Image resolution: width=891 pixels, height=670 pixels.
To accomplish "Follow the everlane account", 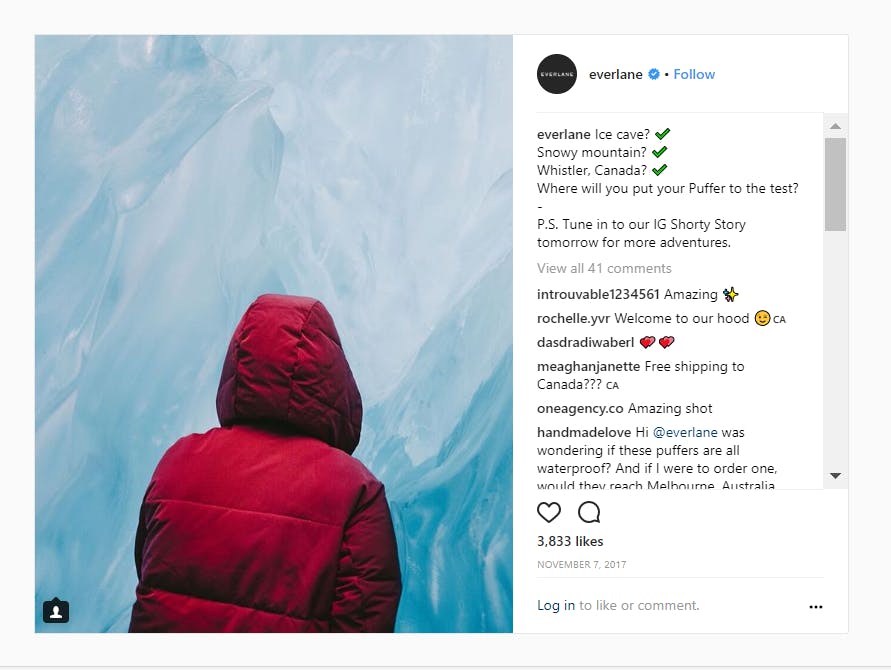I will (x=694, y=74).
